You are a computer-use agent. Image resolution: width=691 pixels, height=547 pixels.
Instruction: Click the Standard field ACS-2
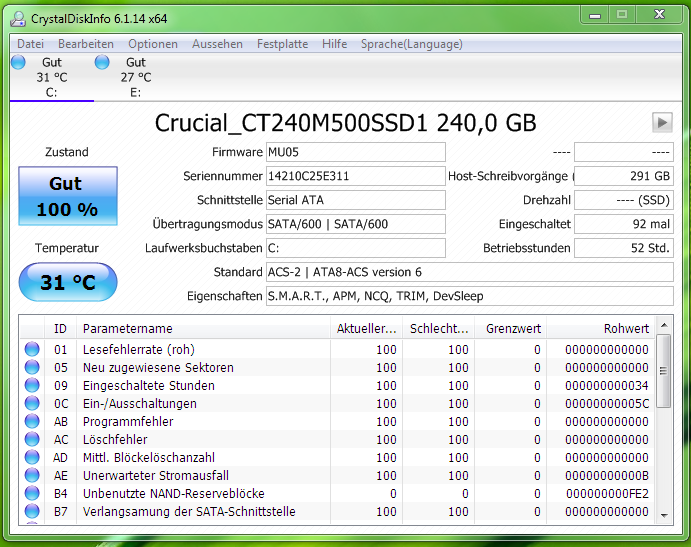point(470,272)
